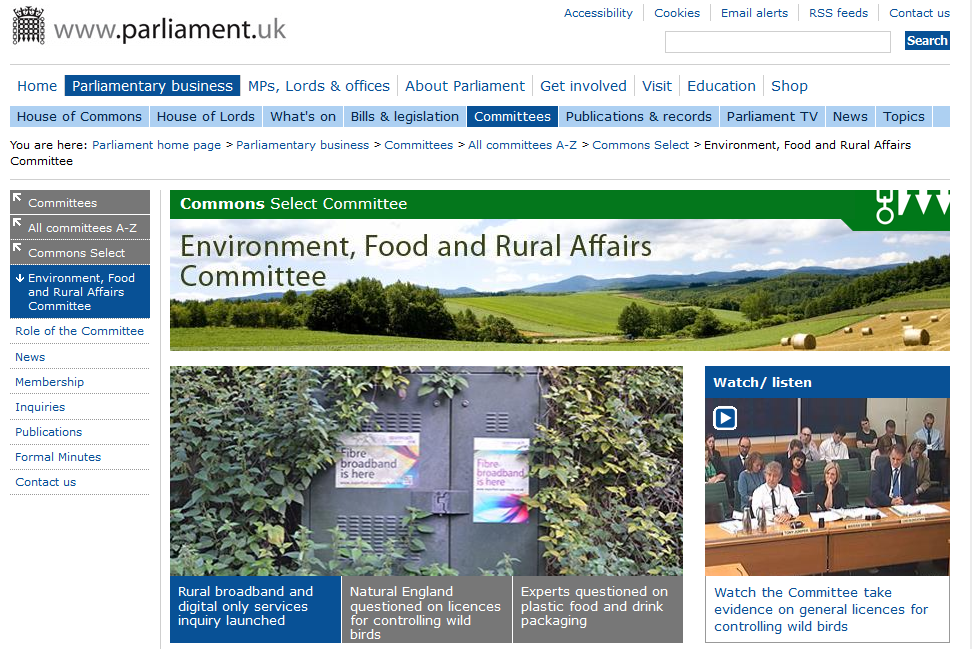
Task: Click the arrow icon beside Commons Select sidebar
Action: 17,248
